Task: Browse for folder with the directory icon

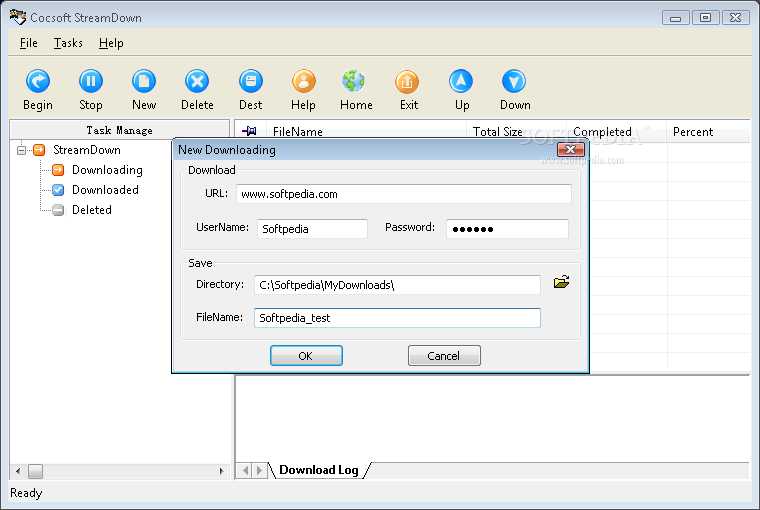Action: [561, 282]
